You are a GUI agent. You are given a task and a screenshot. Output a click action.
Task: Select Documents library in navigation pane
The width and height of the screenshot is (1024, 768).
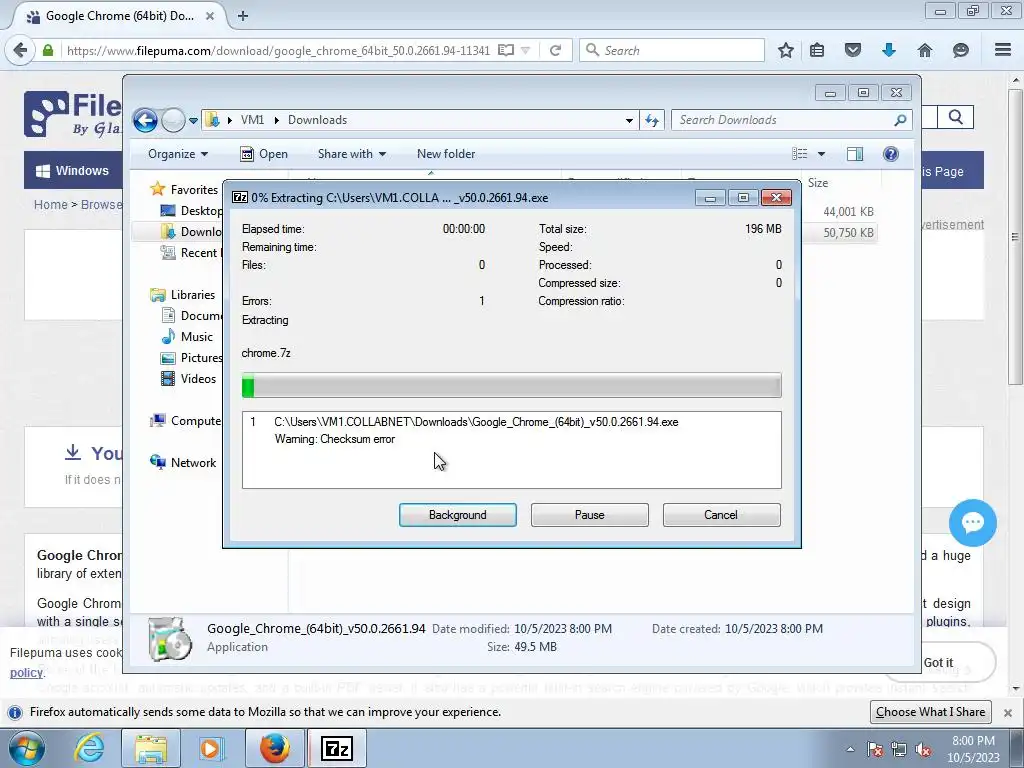[x=191, y=315]
